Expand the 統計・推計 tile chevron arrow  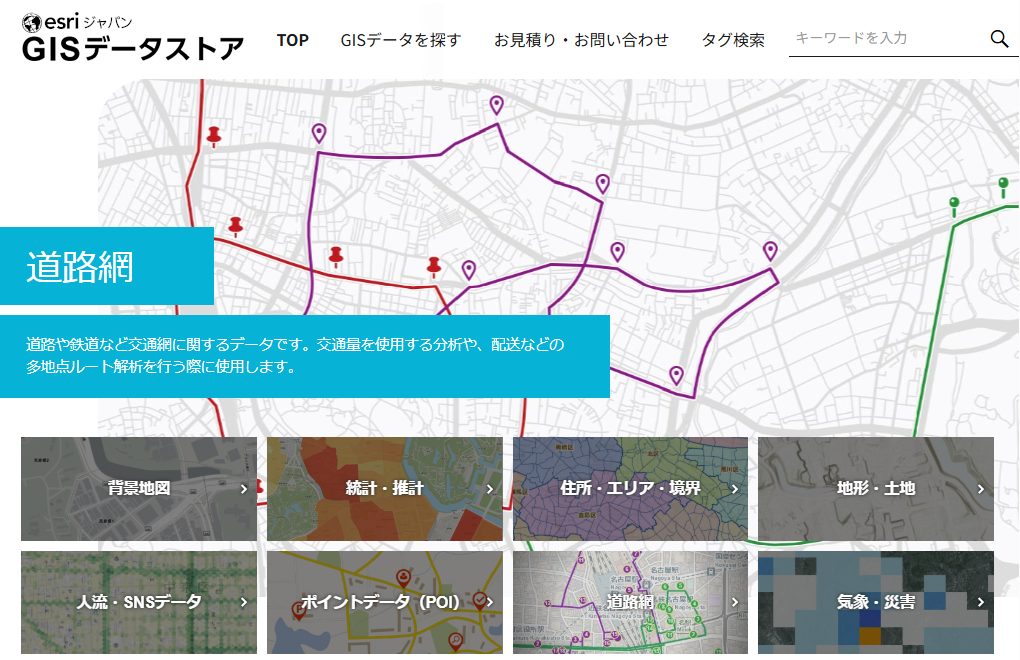click(x=490, y=489)
